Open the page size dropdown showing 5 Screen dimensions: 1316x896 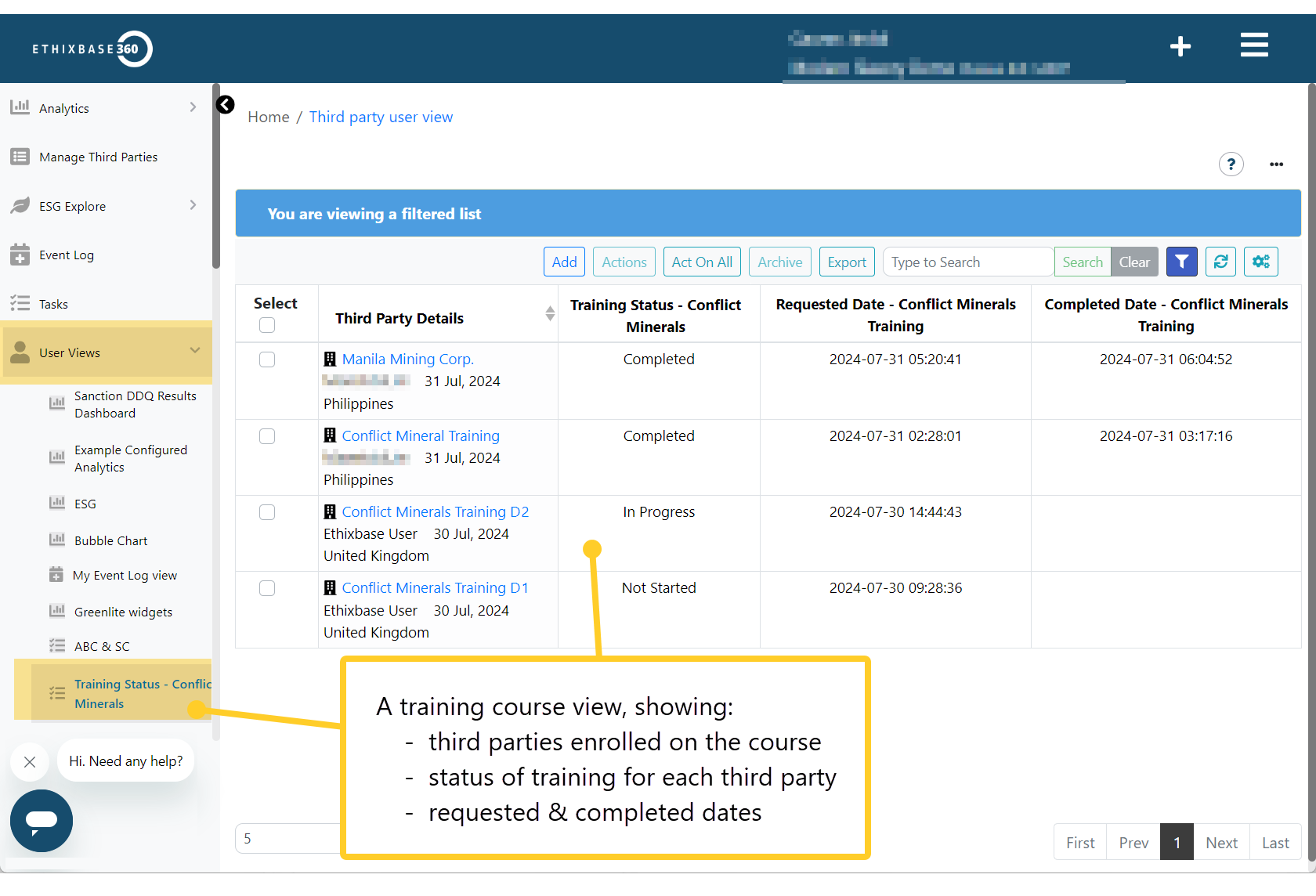pos(290,838)
